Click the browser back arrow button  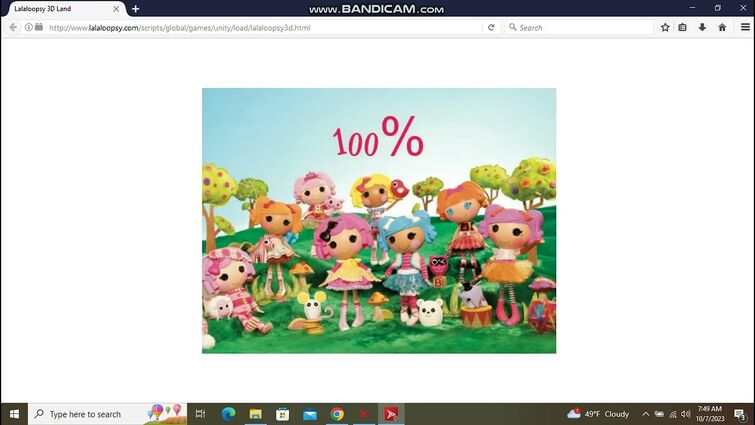click(13, 27)
